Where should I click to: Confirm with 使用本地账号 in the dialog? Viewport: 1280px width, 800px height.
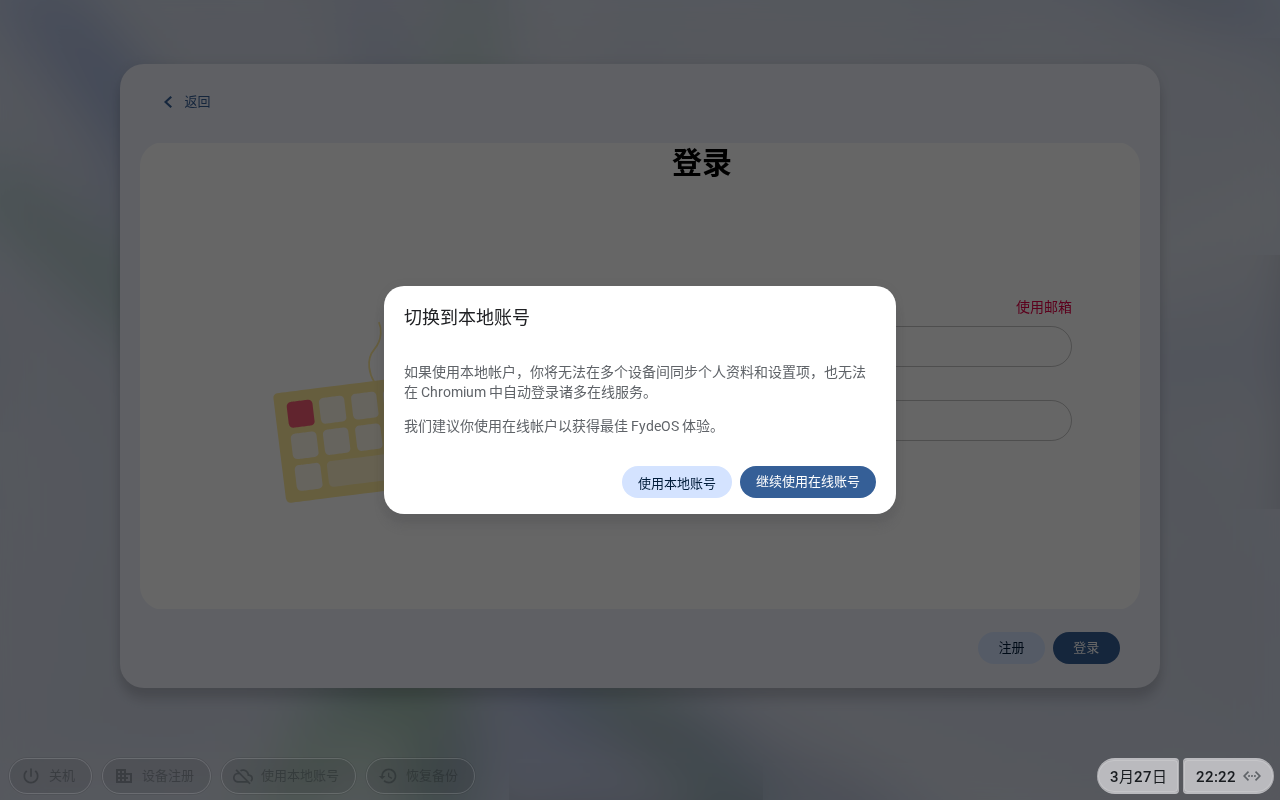point(676,483)
